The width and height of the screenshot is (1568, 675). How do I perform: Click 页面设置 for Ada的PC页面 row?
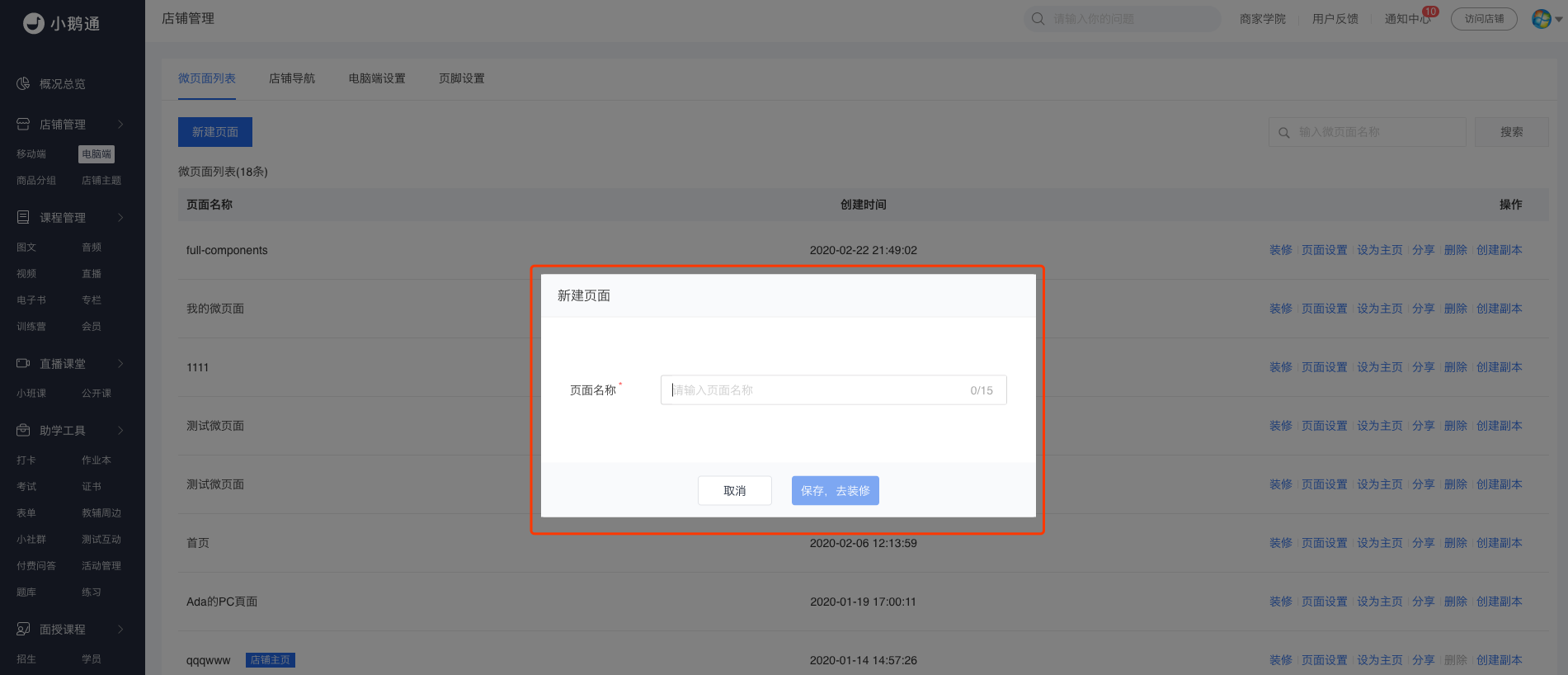(1325, 602)
